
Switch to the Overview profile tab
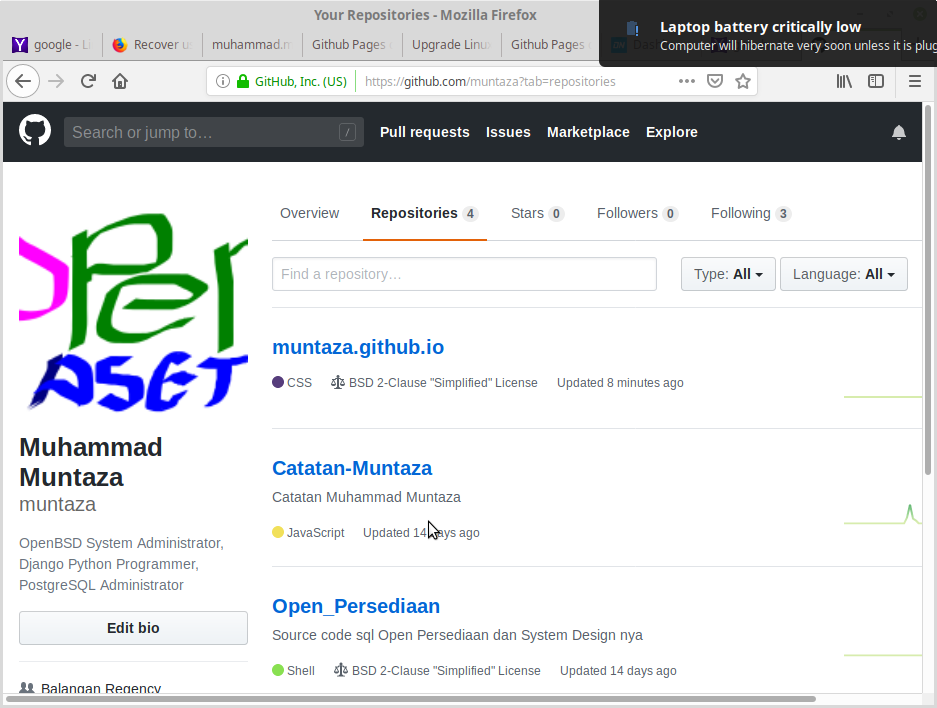(x=309, y=213)
